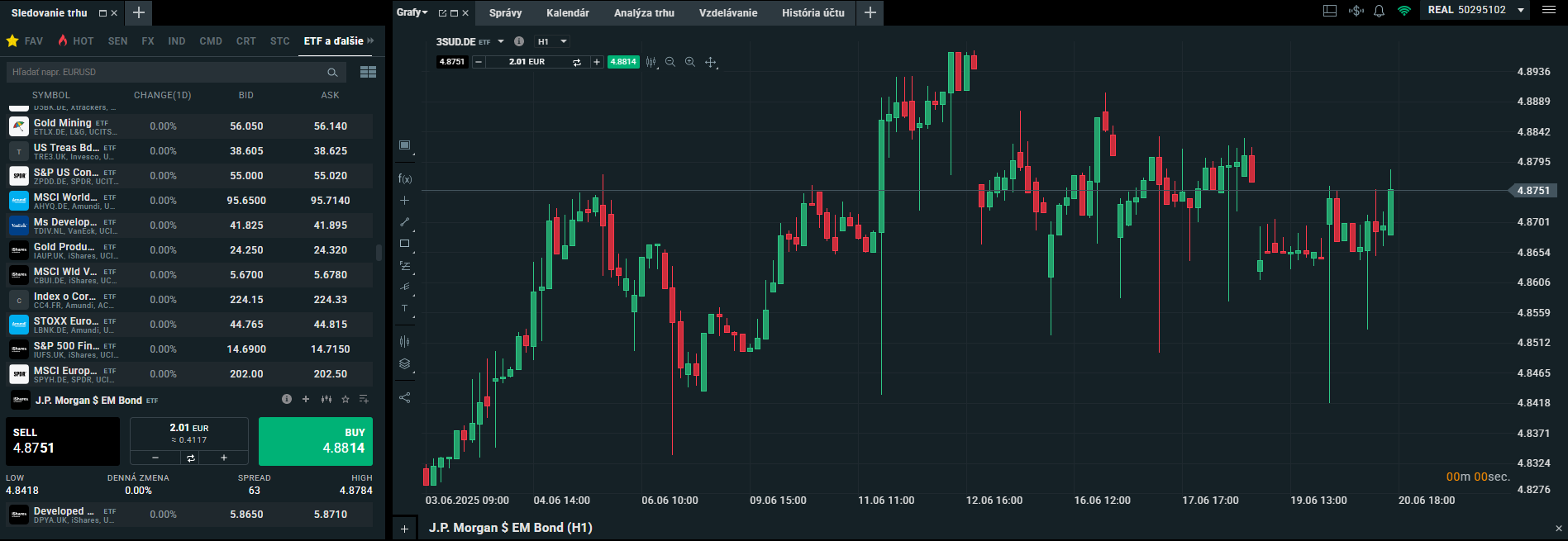
Task: Open the CMD commodities category tab
Action: point(211,40)
